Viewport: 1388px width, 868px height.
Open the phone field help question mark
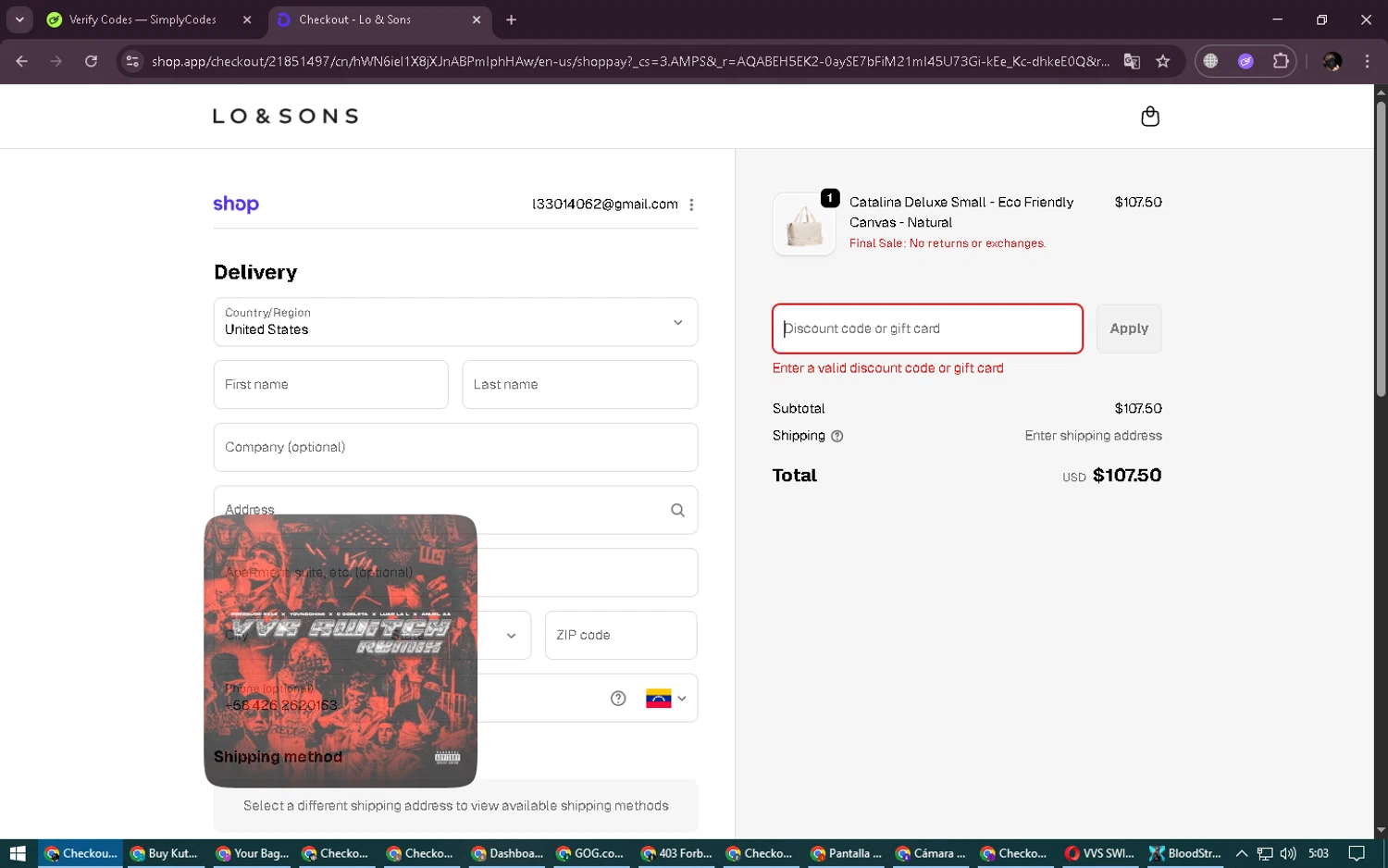(618, 698)
